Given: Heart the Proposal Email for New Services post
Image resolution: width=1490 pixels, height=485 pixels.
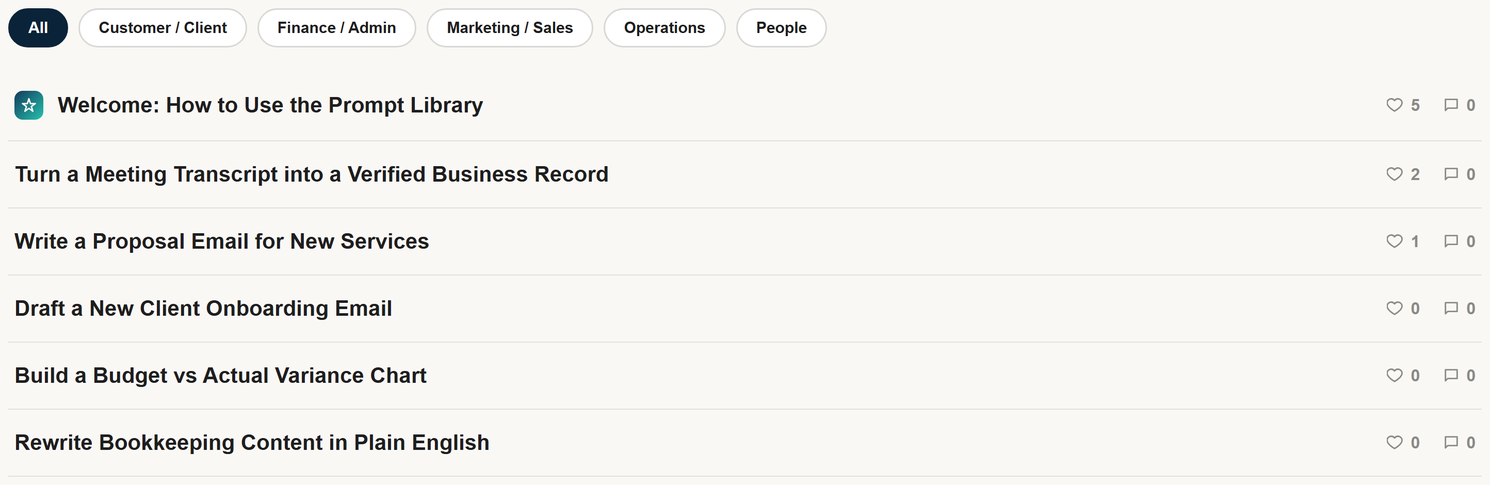Looking at the screenshot, I should (1394, 241).
